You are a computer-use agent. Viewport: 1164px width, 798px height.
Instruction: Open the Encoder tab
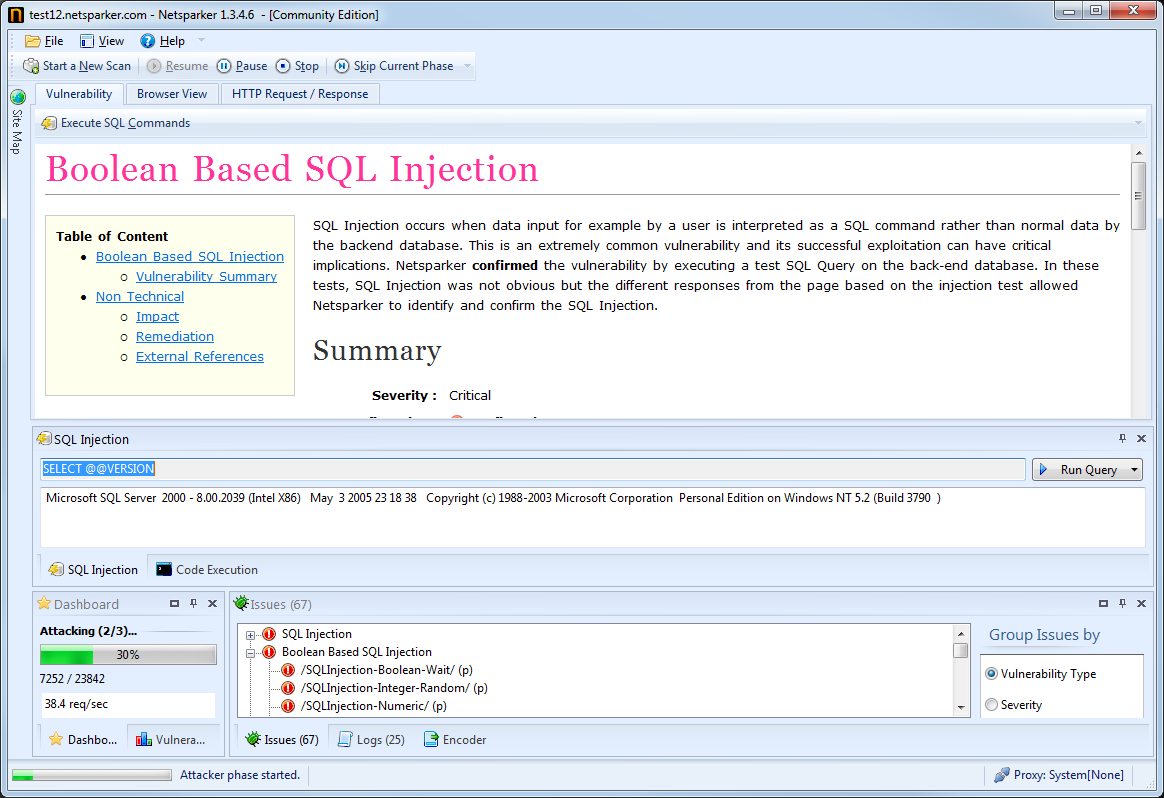[x=455, y=739]
